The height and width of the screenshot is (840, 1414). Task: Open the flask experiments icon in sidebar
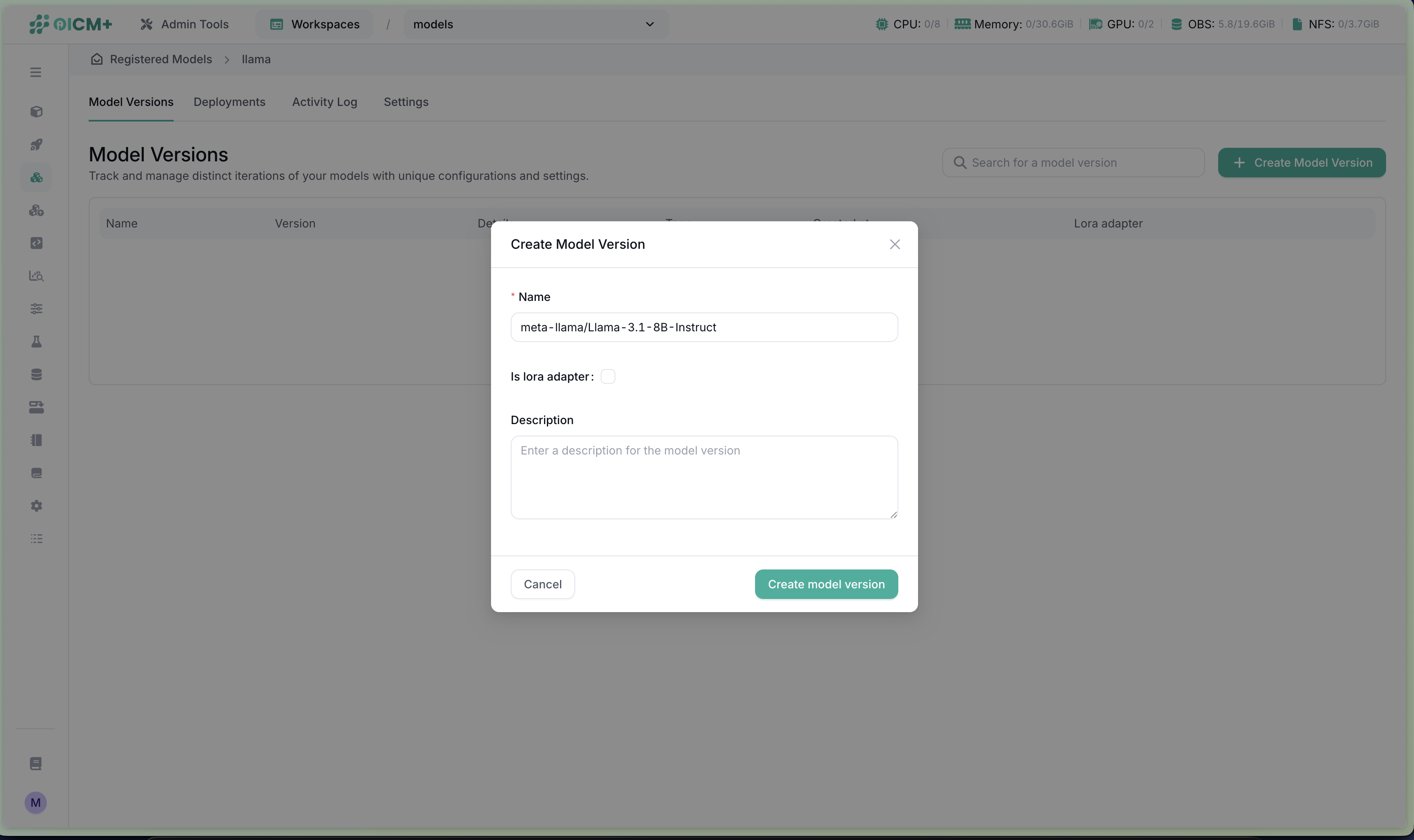click(x=36, y=341)
